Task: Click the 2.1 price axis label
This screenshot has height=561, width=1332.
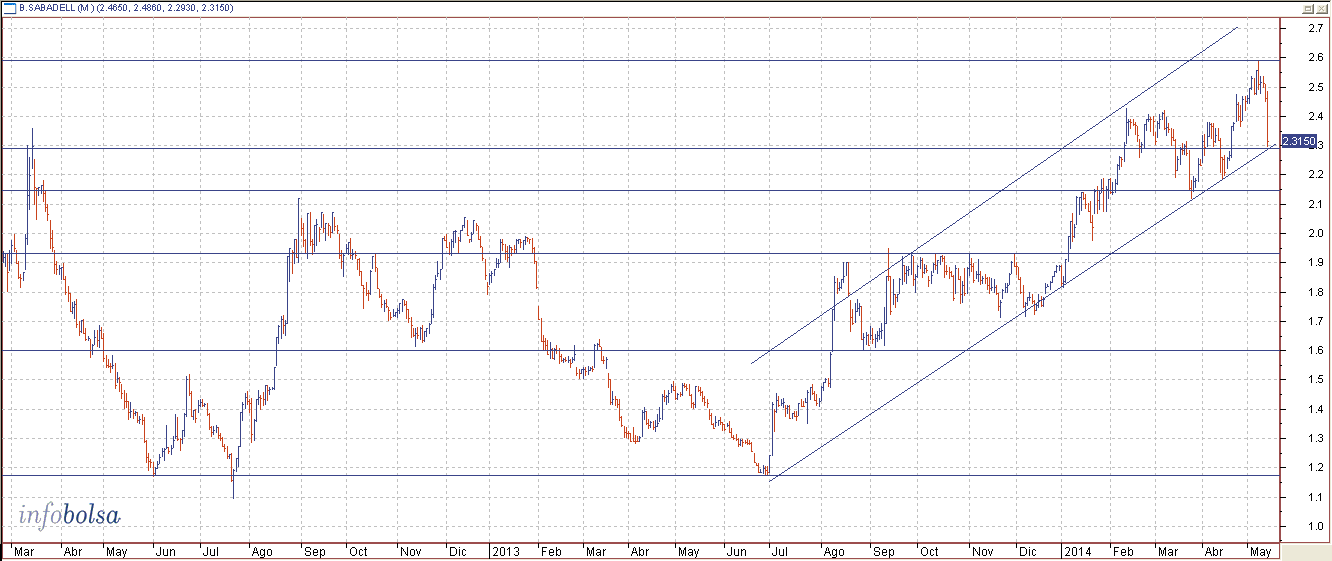Action: pyautogui.click(x=1316, y=204)
